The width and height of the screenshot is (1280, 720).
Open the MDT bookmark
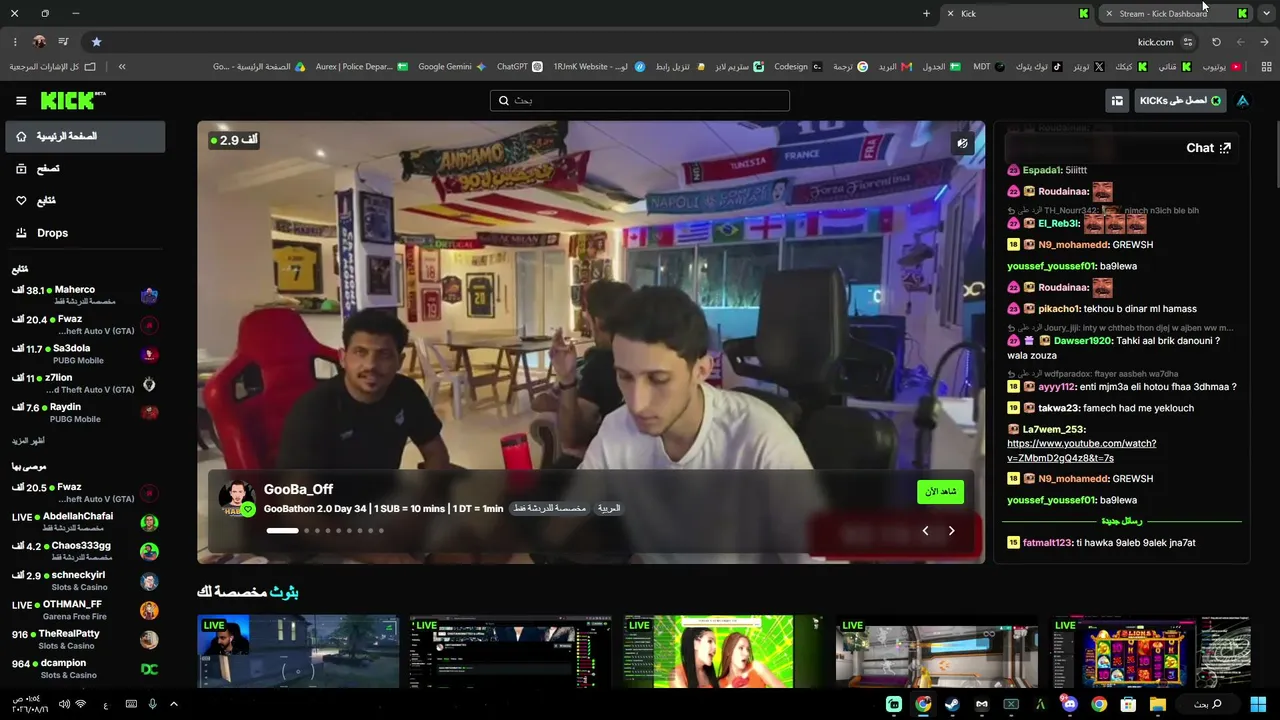pos(989,67)
